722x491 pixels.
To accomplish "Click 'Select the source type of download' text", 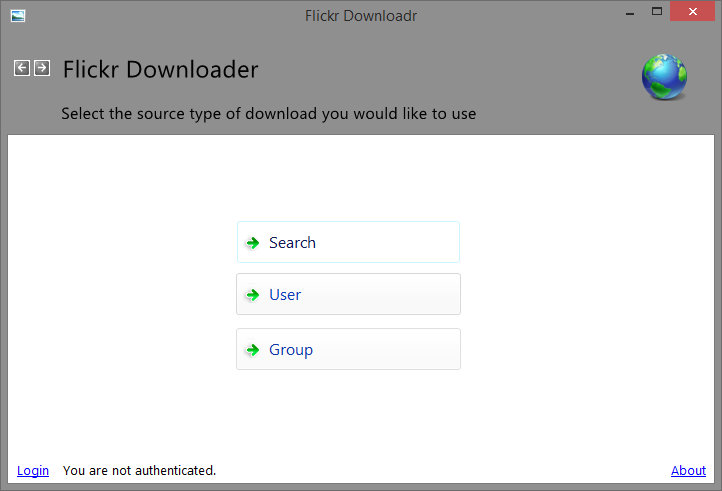I will click(190, 114).
